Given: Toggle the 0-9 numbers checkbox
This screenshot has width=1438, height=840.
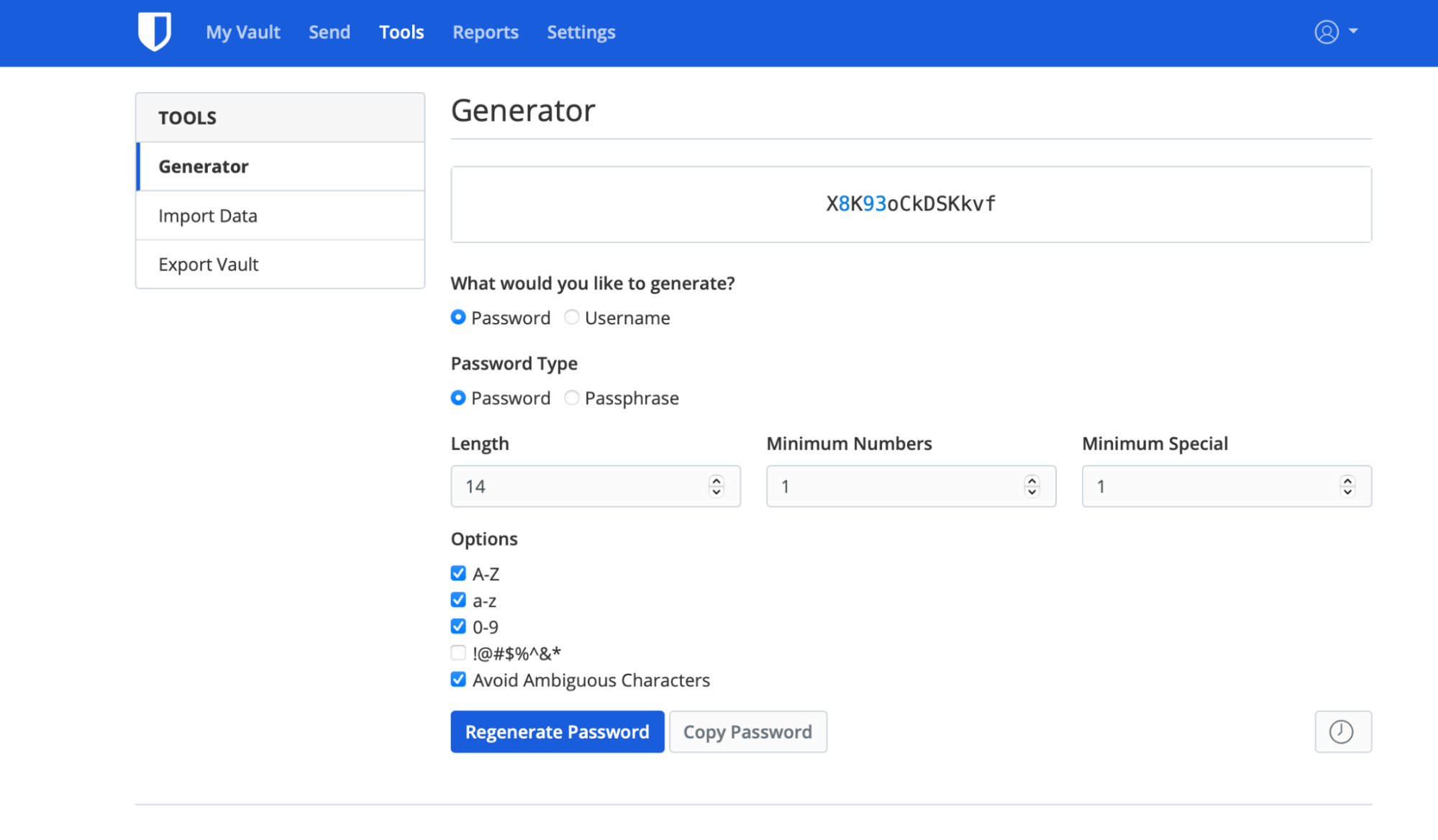Looking at the screenshot, I should point(458,626).
